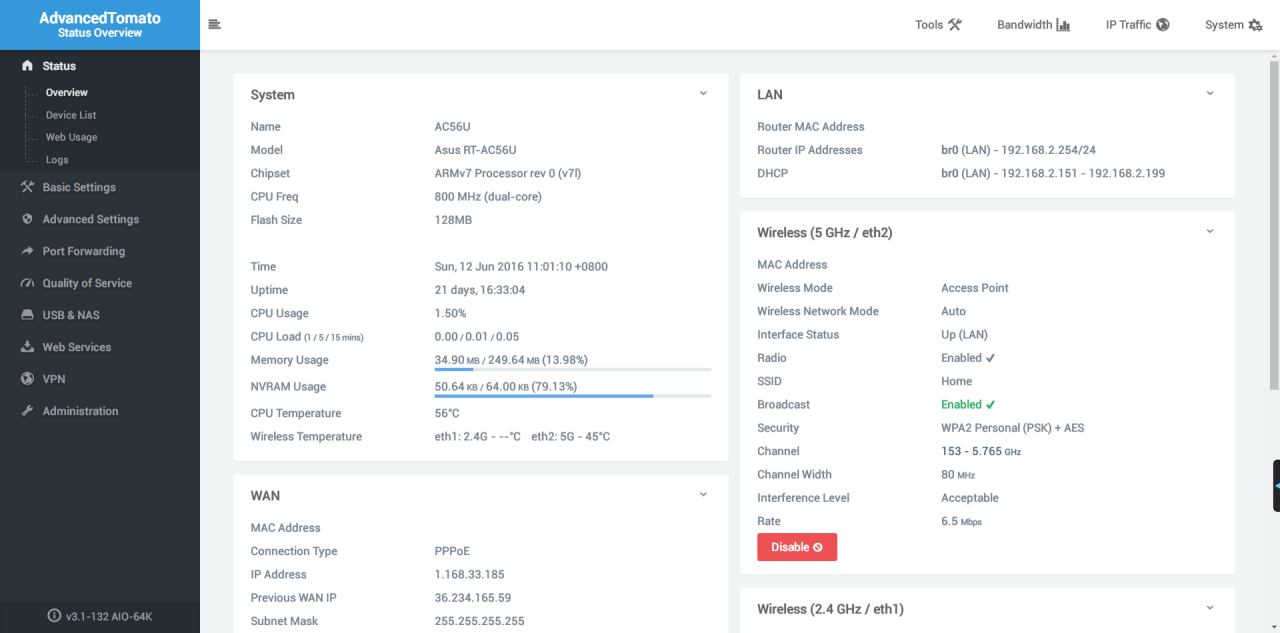The image size is (1280, 633).
Task: Click the Administration wrench icon
Action: point(28,411)
